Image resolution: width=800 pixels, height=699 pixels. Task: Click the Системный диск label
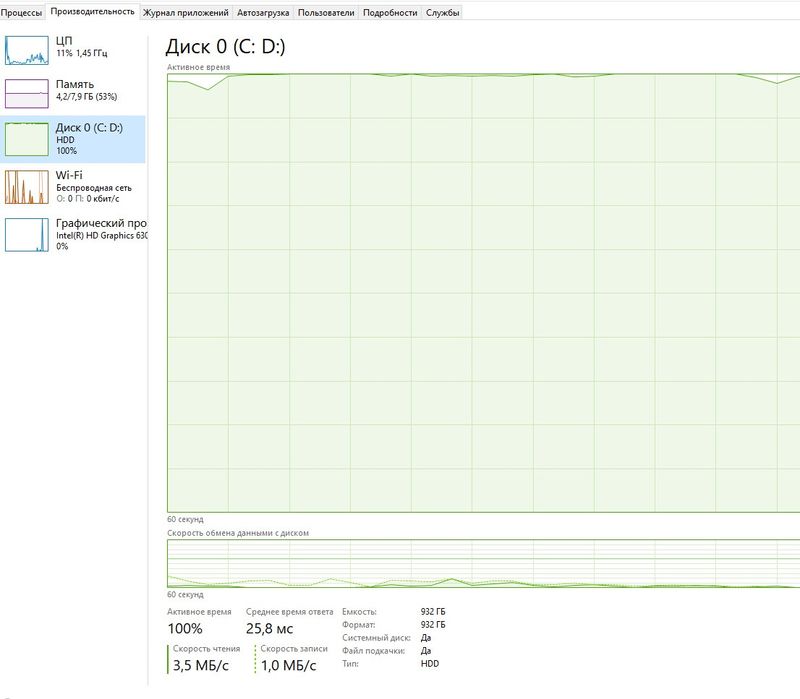pyautogui.click(x=376, y=638)
